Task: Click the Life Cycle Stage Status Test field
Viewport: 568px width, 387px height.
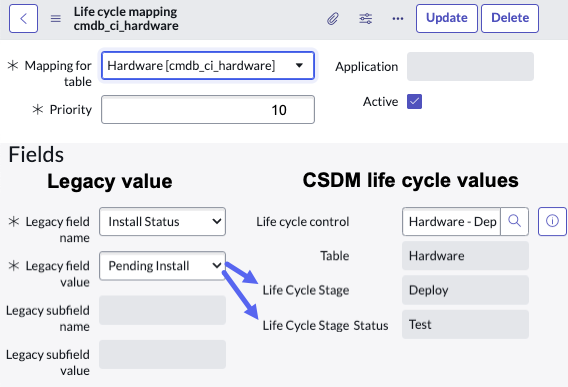Action: pyautogui.click(x=465, y=324)
